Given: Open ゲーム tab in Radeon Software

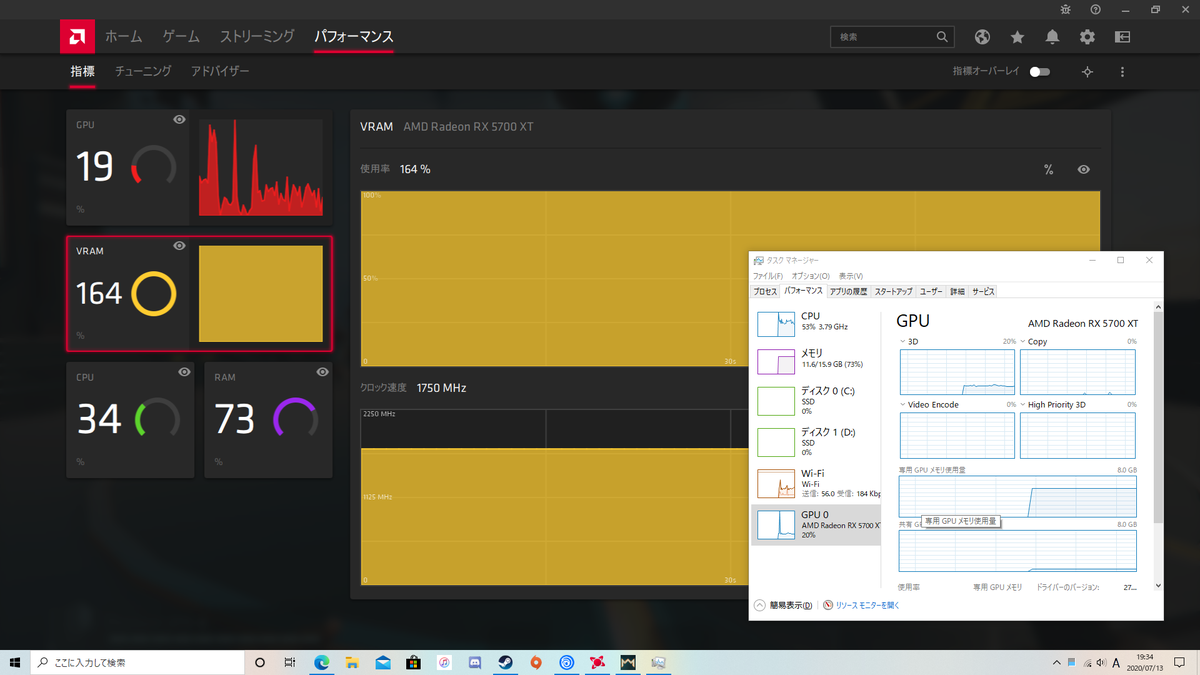Looking at the screenshot, I should 181,37.
